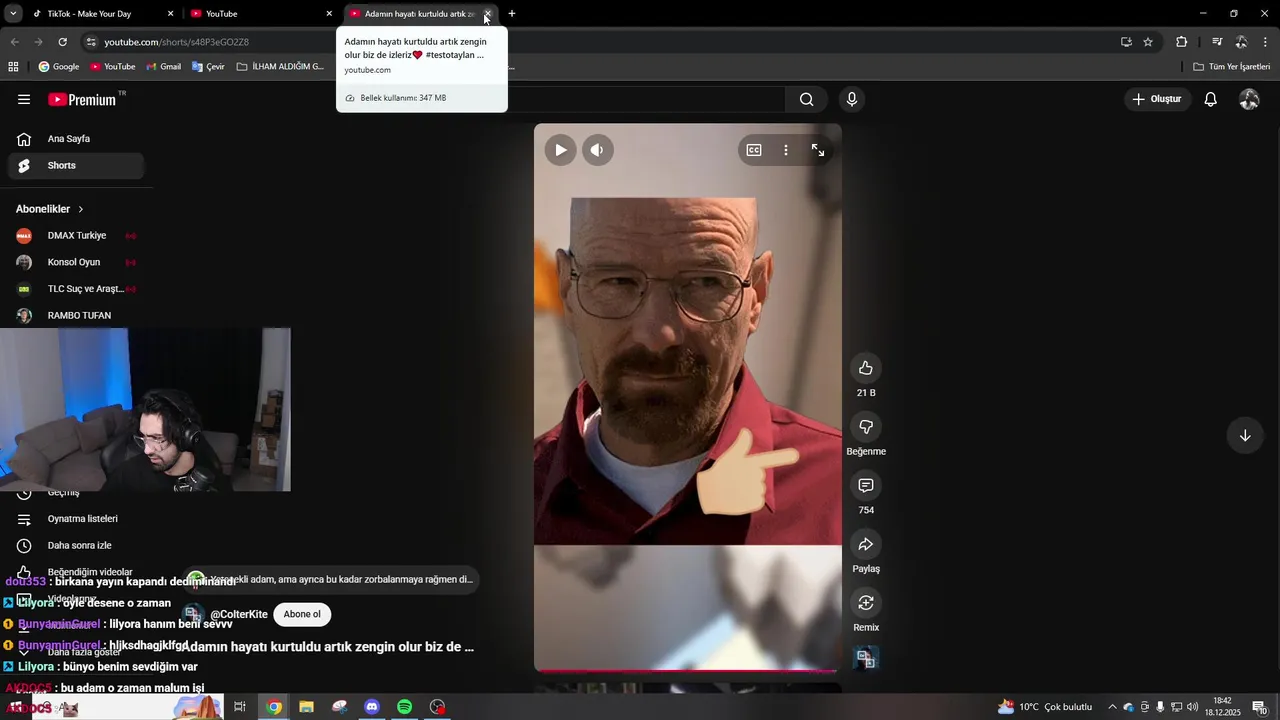Close the TikTok tab
Viewport: 1280px width, 720px height.
point(170,14)
